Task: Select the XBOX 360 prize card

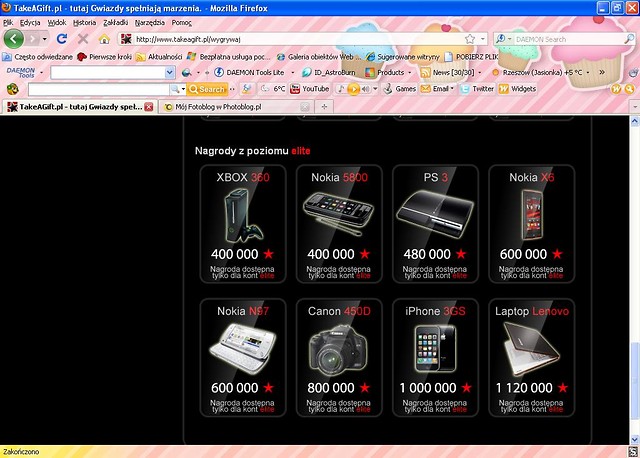Action: pos(243,224)
